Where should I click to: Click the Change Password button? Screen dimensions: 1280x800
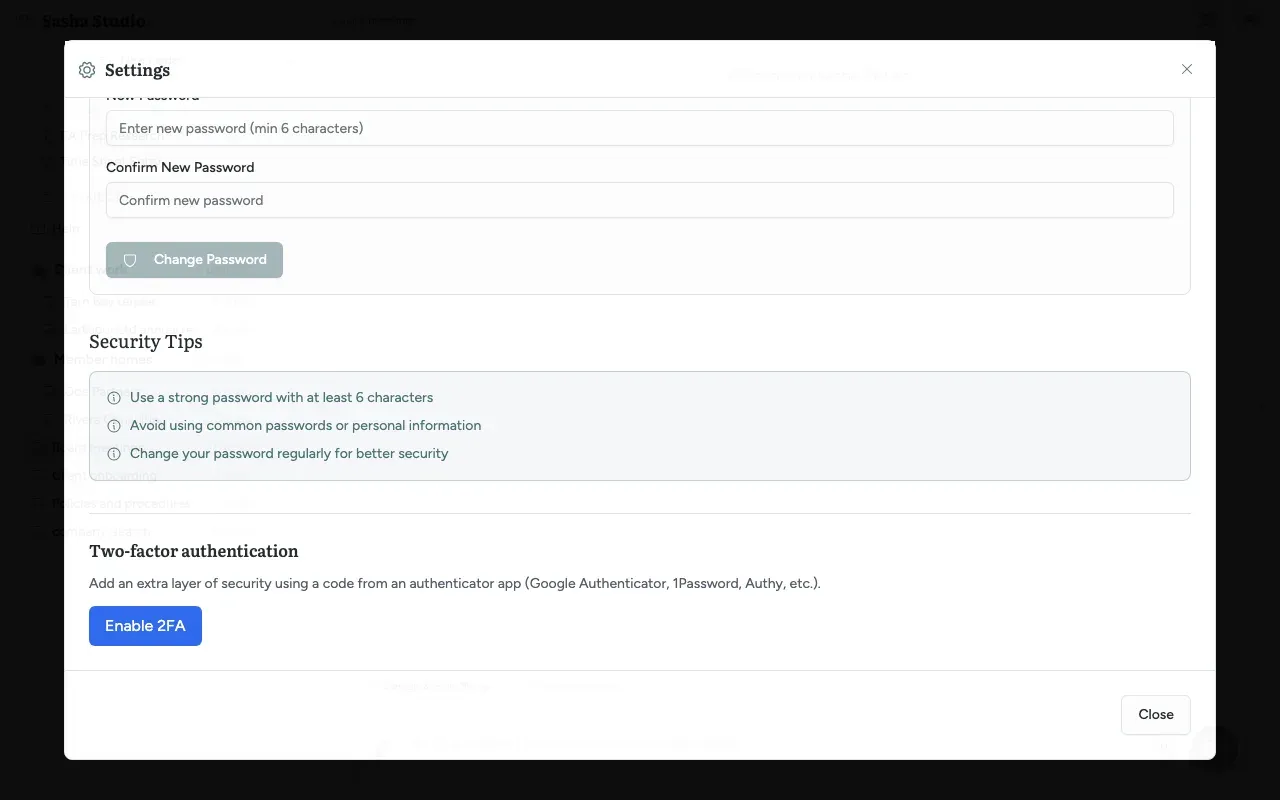(194, 260)
